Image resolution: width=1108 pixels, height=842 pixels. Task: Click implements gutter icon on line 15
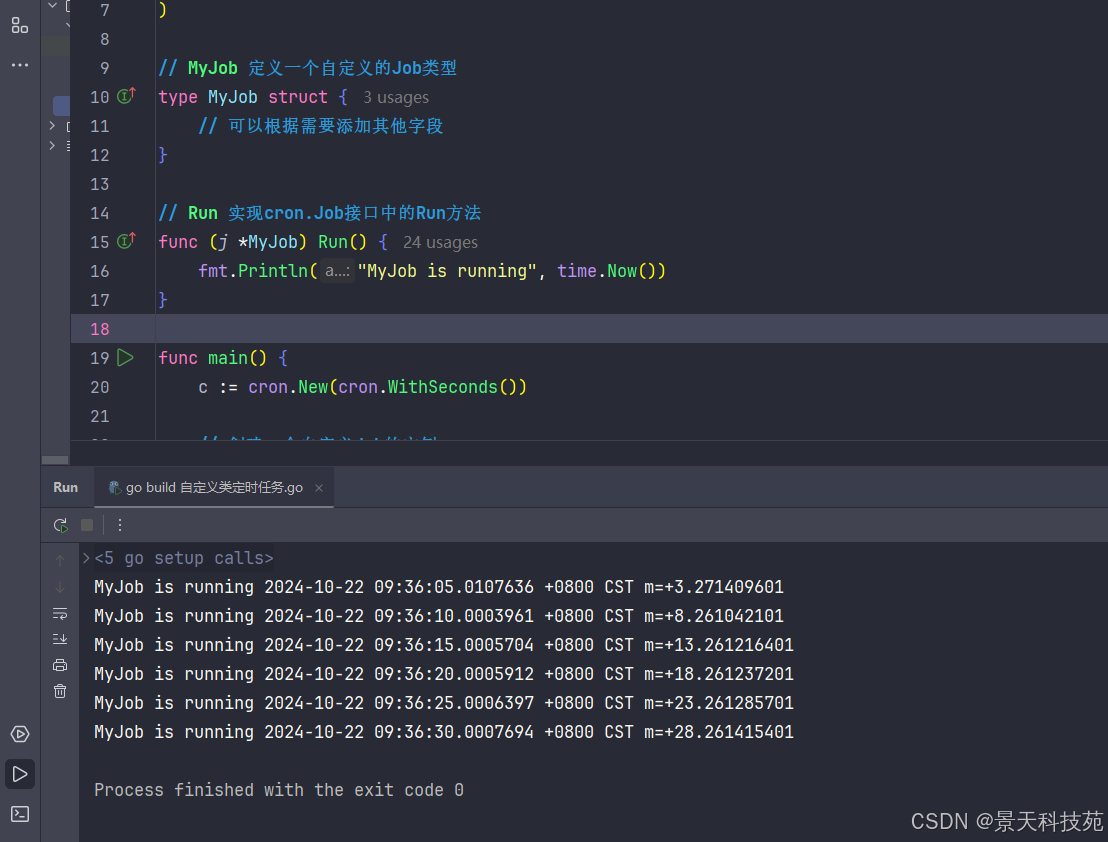[126, 241]
